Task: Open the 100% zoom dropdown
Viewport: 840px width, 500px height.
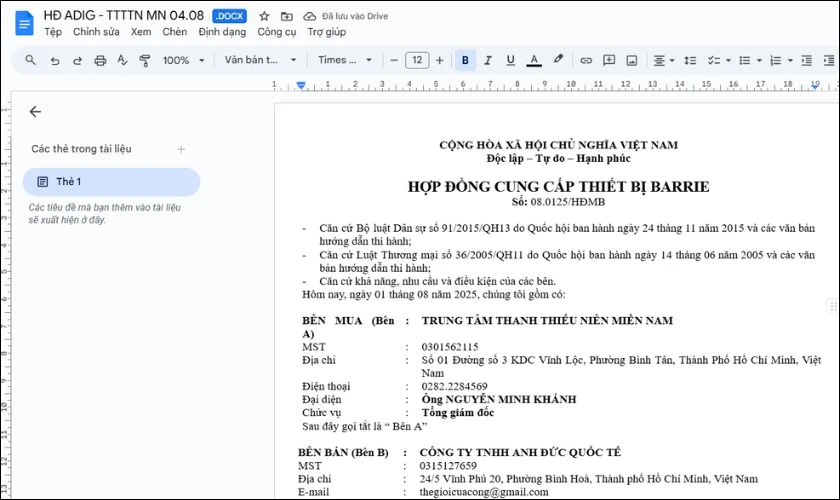Action: [184, 60]
